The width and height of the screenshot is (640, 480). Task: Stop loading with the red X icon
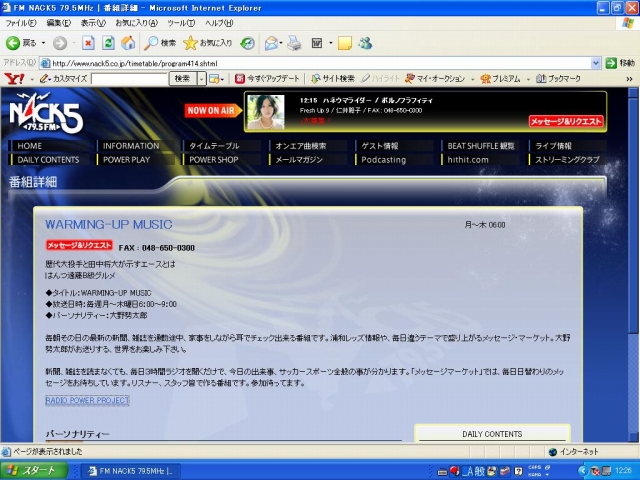coord(88,43)
